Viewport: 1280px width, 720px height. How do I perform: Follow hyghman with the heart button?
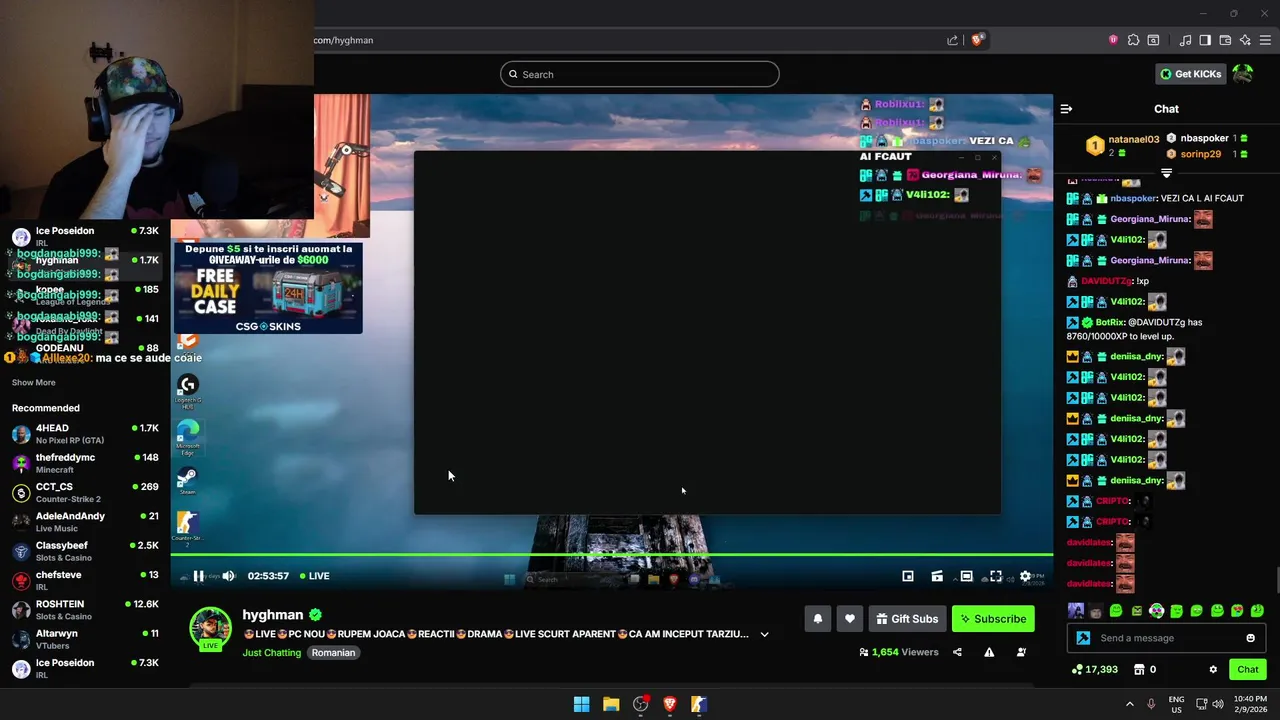850,619
